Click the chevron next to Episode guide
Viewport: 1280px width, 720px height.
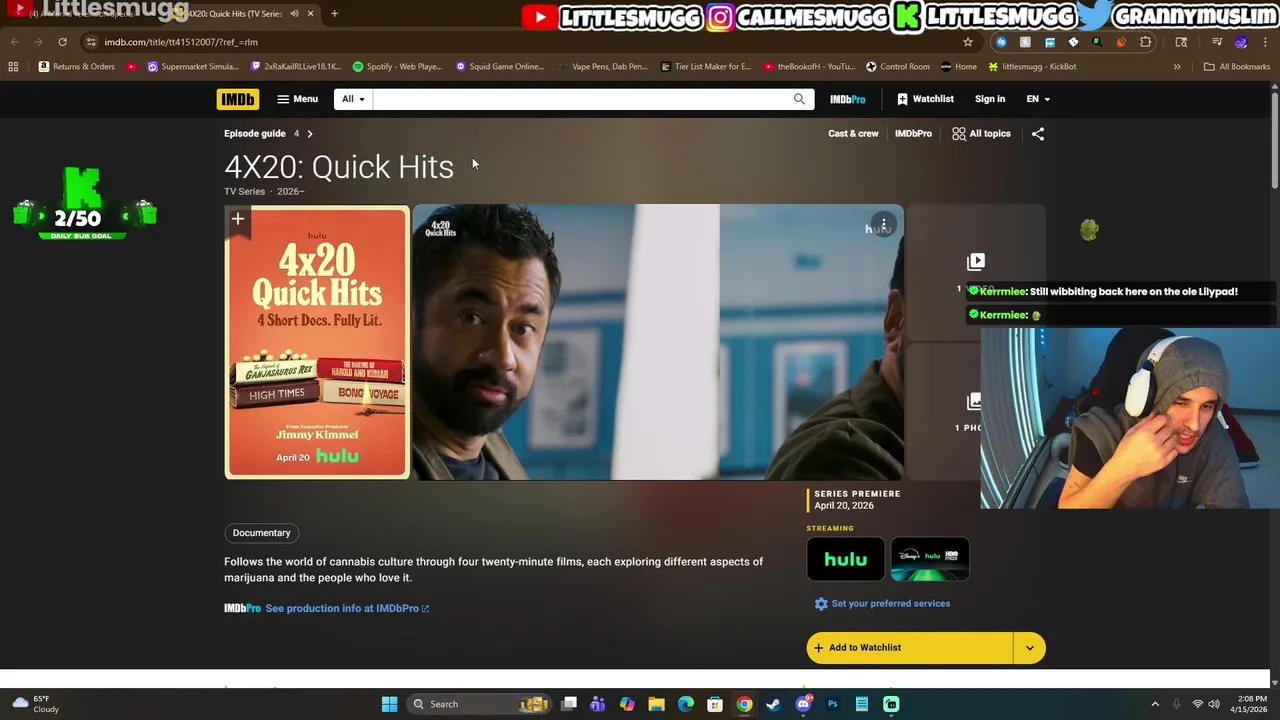coord(310,133)
